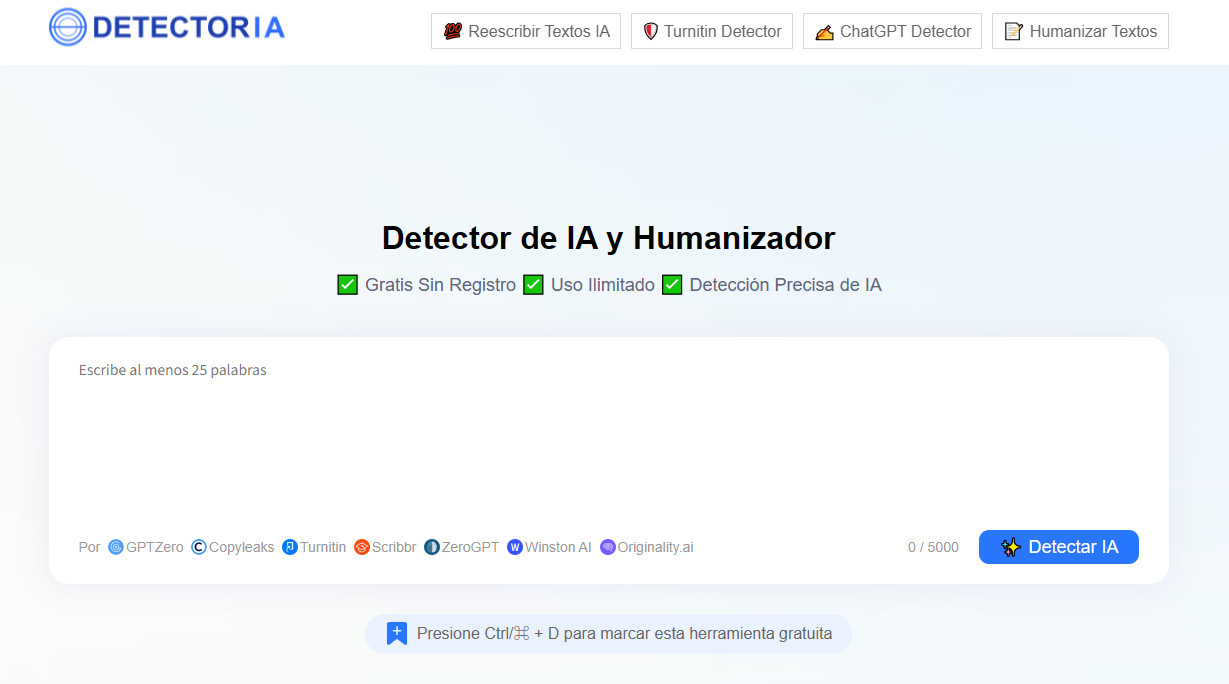Click the 0 / 5000 character counter

(x=933, y=547)
